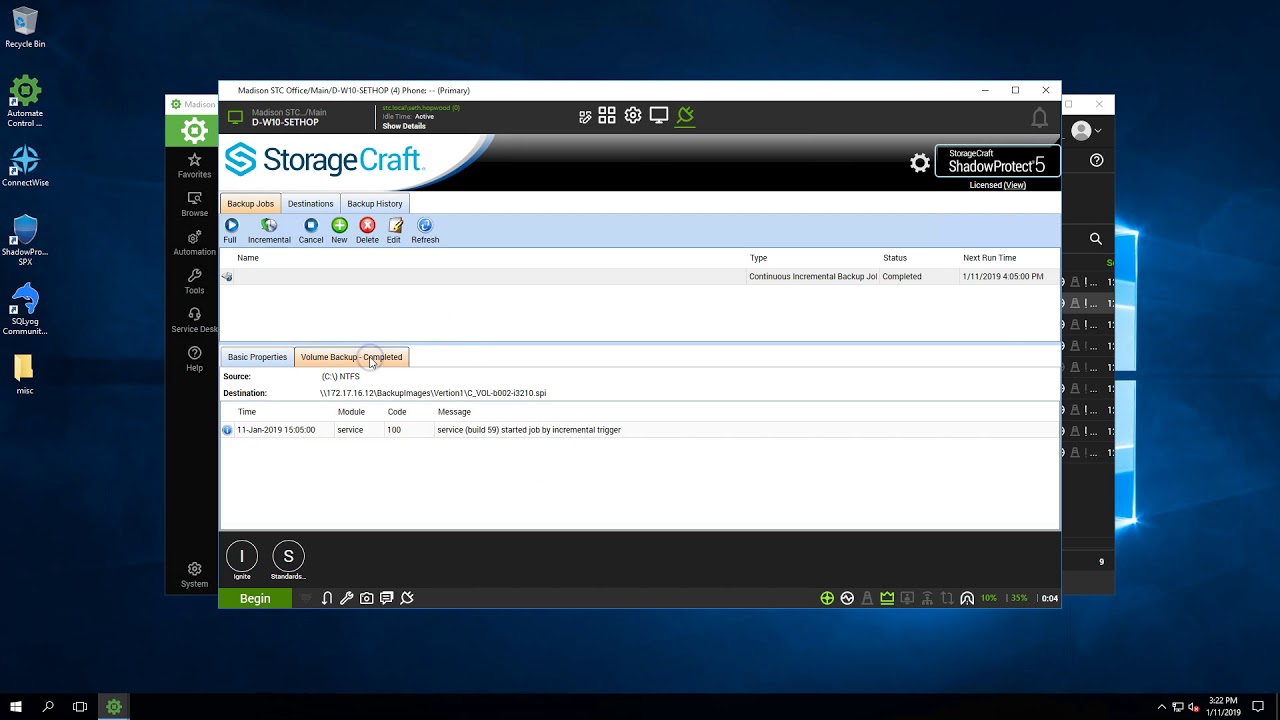
Task: Click the green plug plugin icon in header
Action: 685,116
